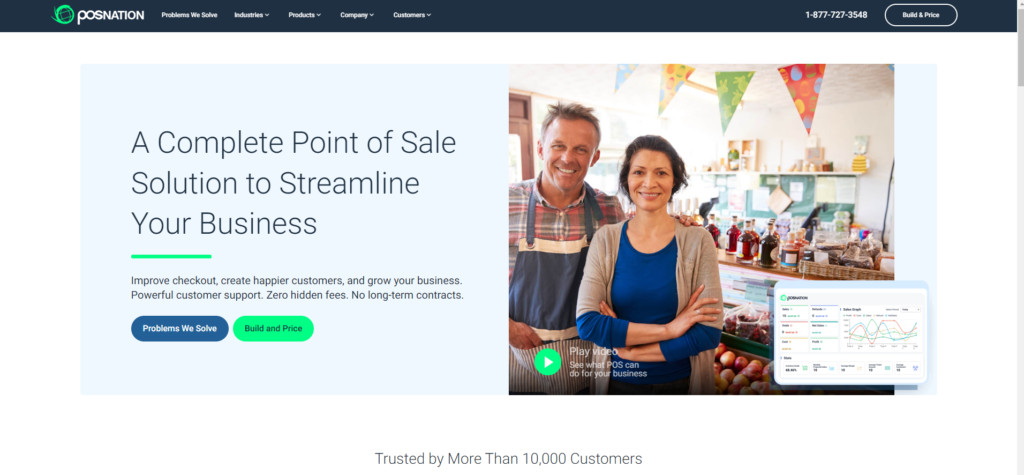Open Problems We Solve in navigation bar

coord(189,15)
